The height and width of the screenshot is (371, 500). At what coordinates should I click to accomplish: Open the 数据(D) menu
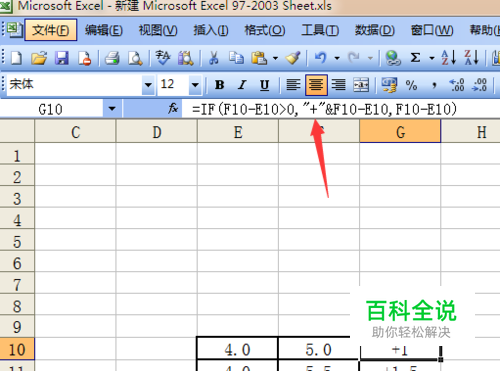pyautogui.click(x=374, y=30)
